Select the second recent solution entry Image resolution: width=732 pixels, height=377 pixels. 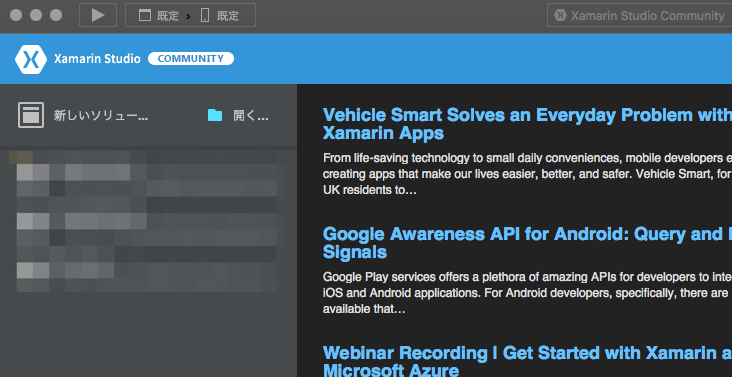pos(147,230)
